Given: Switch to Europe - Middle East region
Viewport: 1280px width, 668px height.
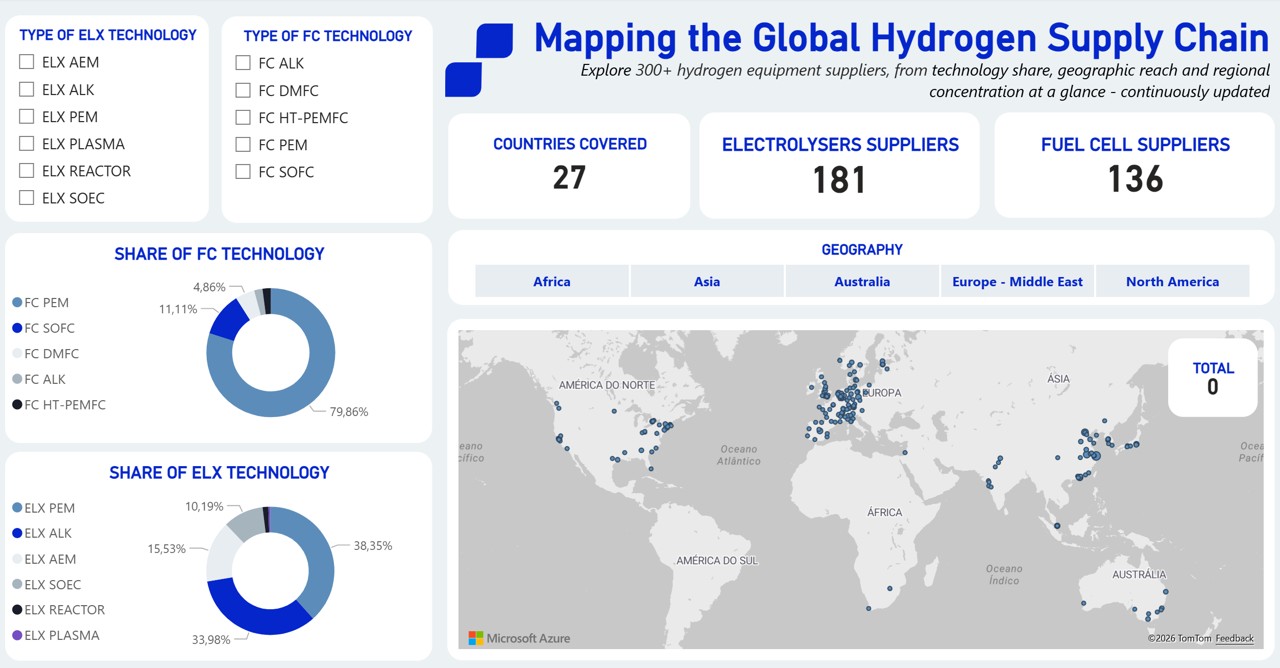Looking at the screenshot, I should [1017, 282].
